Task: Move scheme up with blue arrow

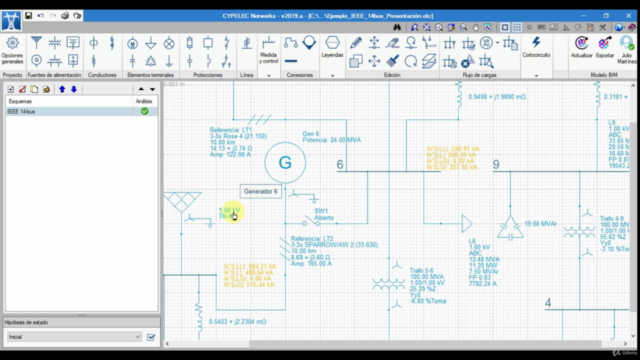Action: (x=62, y=89)
